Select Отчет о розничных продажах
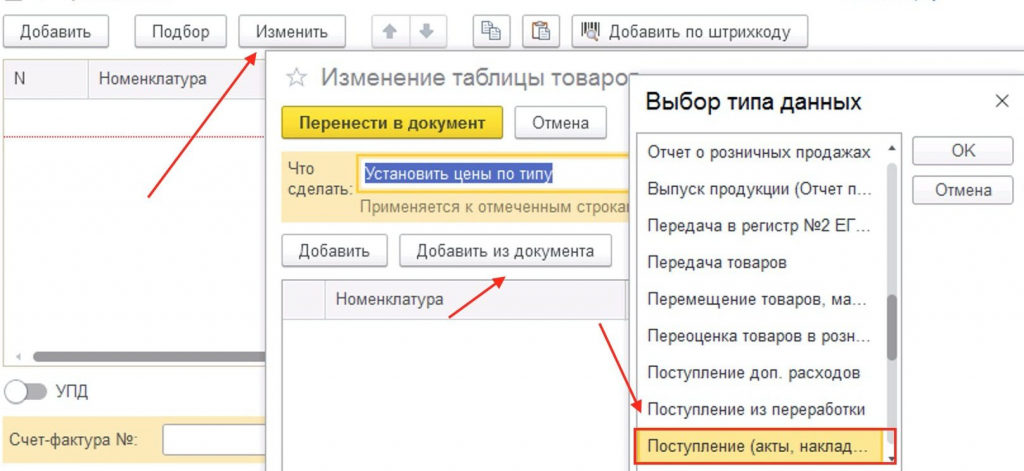This screenshot has width=1024, height=471. 759,152
